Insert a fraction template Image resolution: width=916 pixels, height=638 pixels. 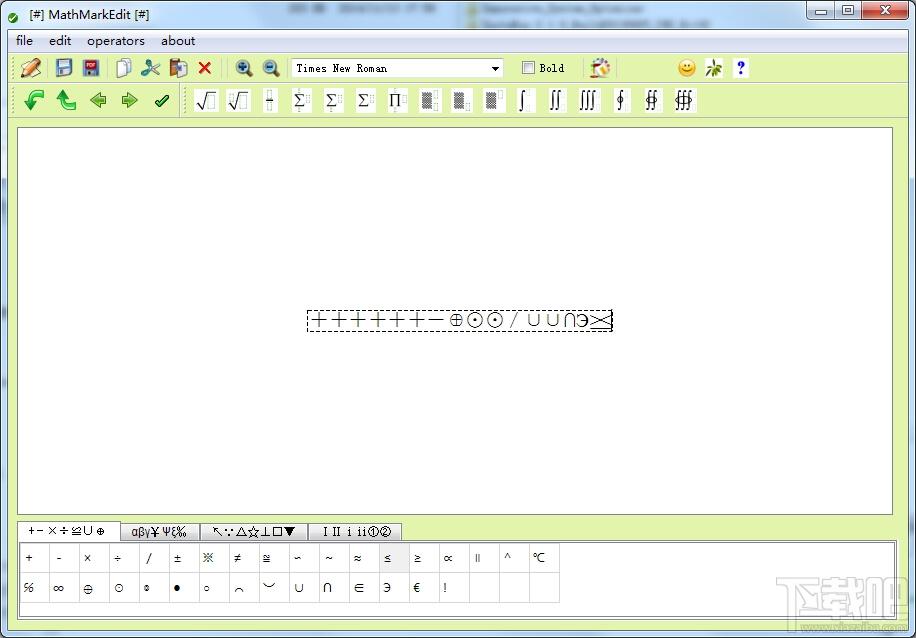pos(269,100)
